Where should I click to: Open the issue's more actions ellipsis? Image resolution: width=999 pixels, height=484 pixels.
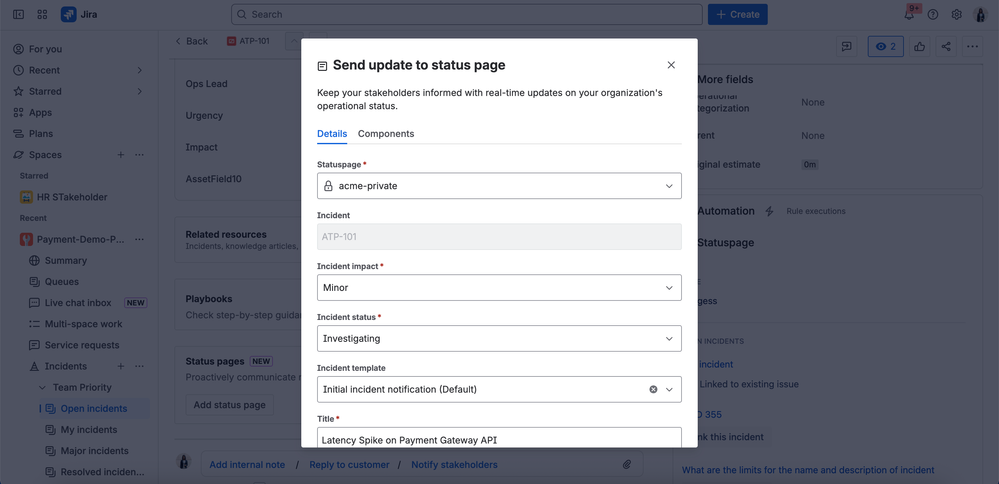972,46
